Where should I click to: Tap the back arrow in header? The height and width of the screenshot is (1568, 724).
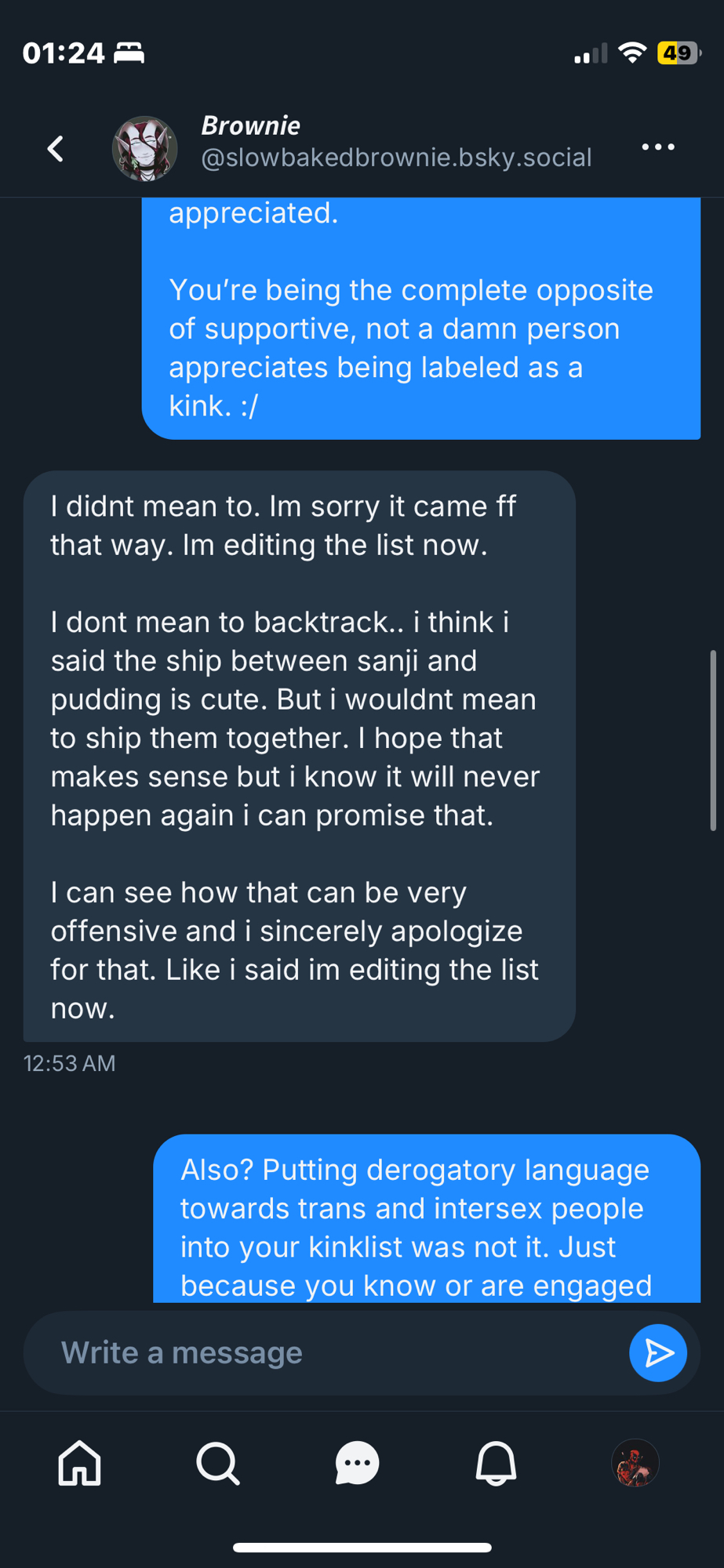(55, 148)
